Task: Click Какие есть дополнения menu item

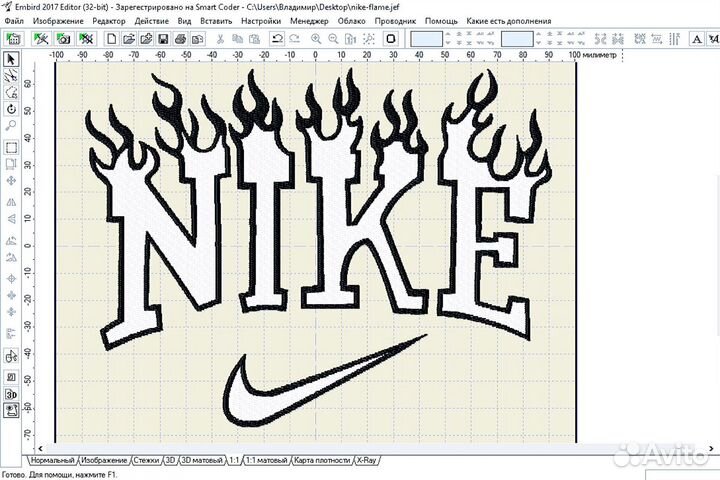Action: click(x=508, y=20)
